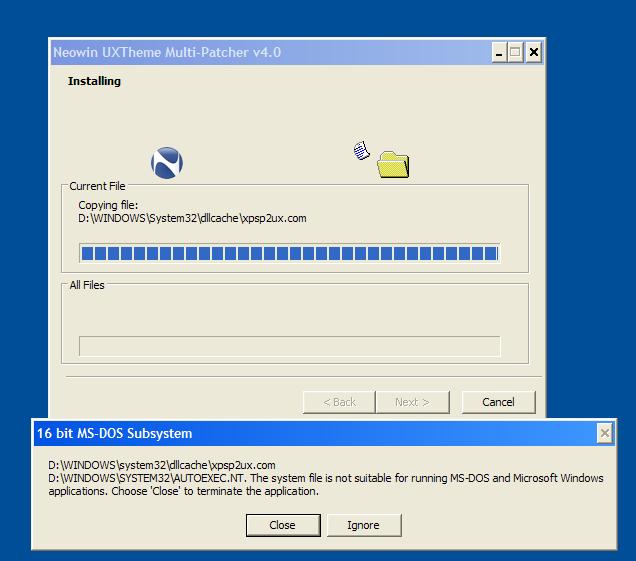Close the 16 bit MS-DOS Subsystem dialog via X
Viewport: 636px width, 561px height.
click(x=605, y=433)
